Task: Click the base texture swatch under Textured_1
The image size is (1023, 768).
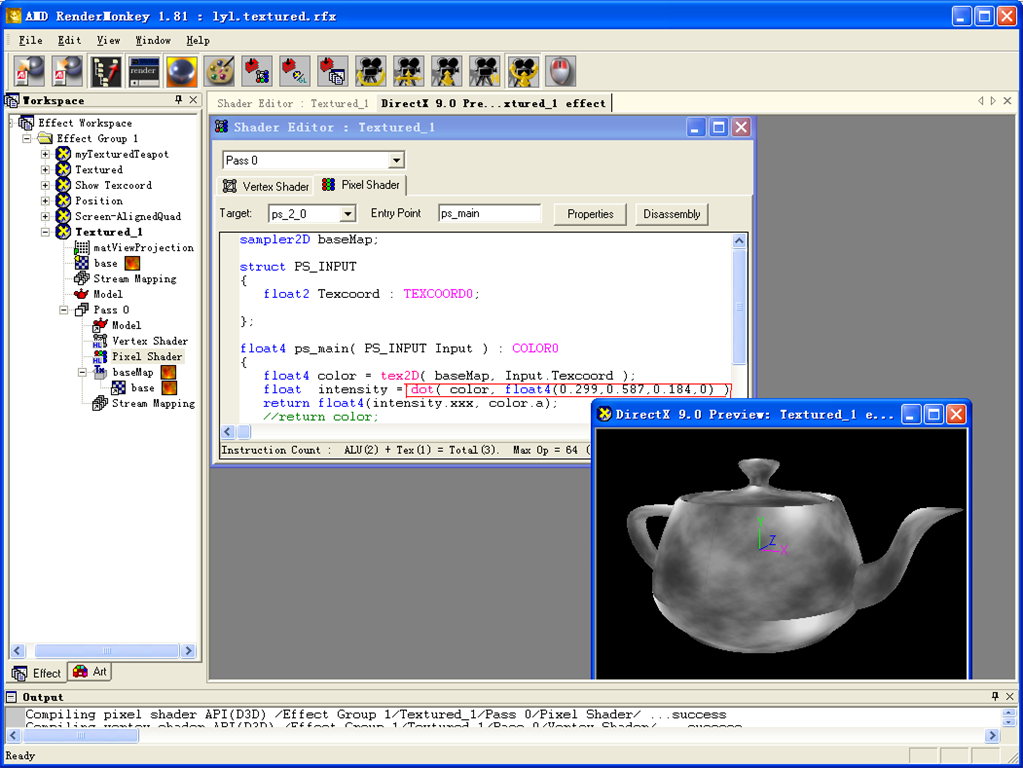Action: point(132,263)
